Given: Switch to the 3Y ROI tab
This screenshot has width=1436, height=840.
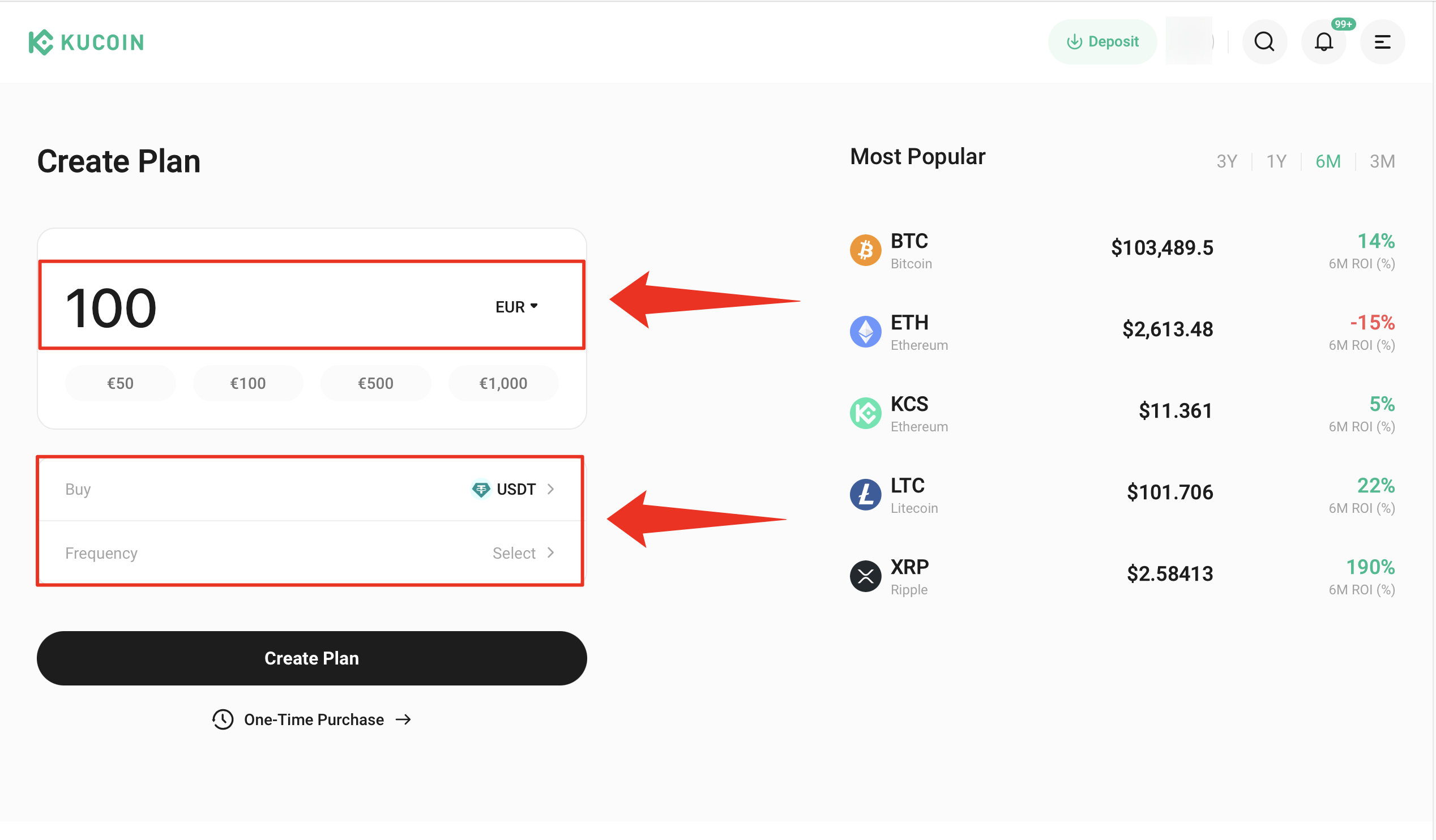Looking at the screenshot, I should [1226, 161].
